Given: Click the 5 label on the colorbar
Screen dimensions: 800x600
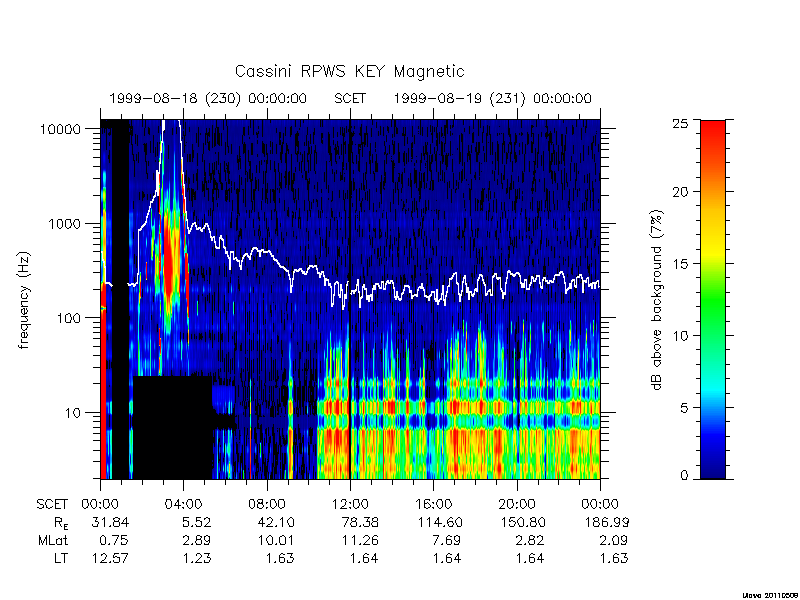Looking at the screenshot, I should coord(684,408).
